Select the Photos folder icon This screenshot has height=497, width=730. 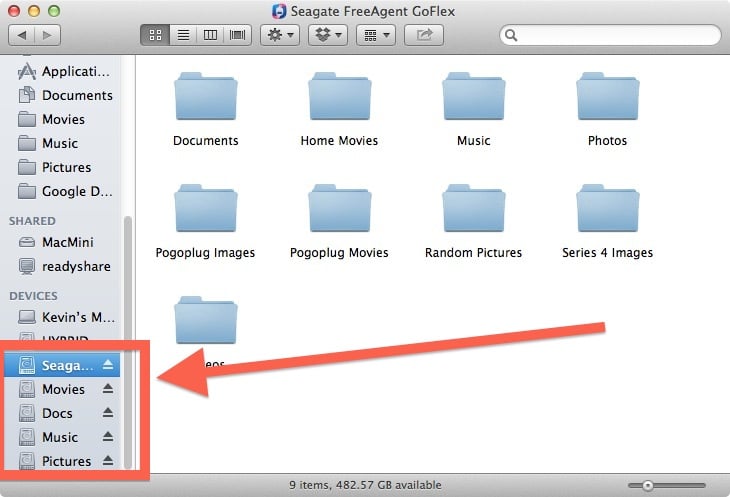pos(608,96)
